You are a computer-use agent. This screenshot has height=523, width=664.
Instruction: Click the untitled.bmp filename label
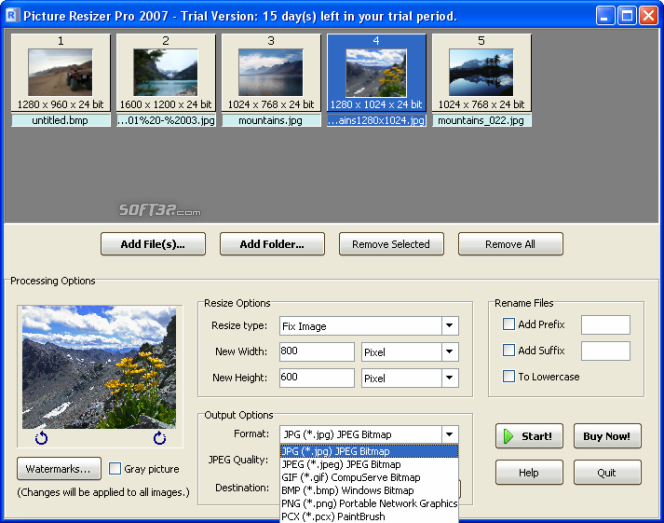(x=60, y=120)
